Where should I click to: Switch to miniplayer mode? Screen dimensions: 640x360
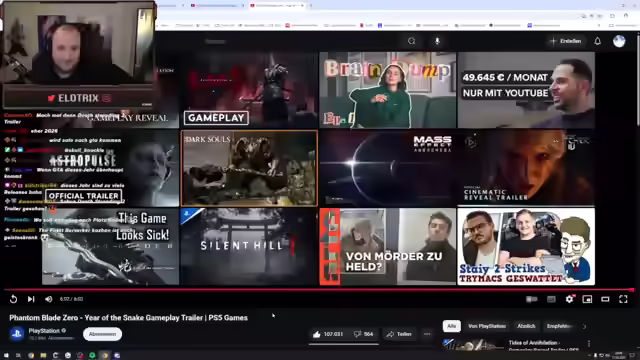[587, 299]
